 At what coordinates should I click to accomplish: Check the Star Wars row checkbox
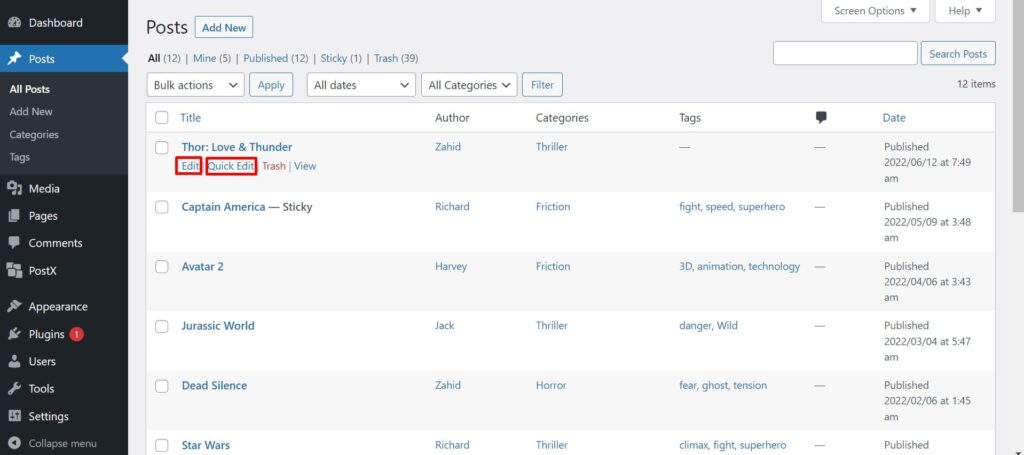tap(161, 446)
